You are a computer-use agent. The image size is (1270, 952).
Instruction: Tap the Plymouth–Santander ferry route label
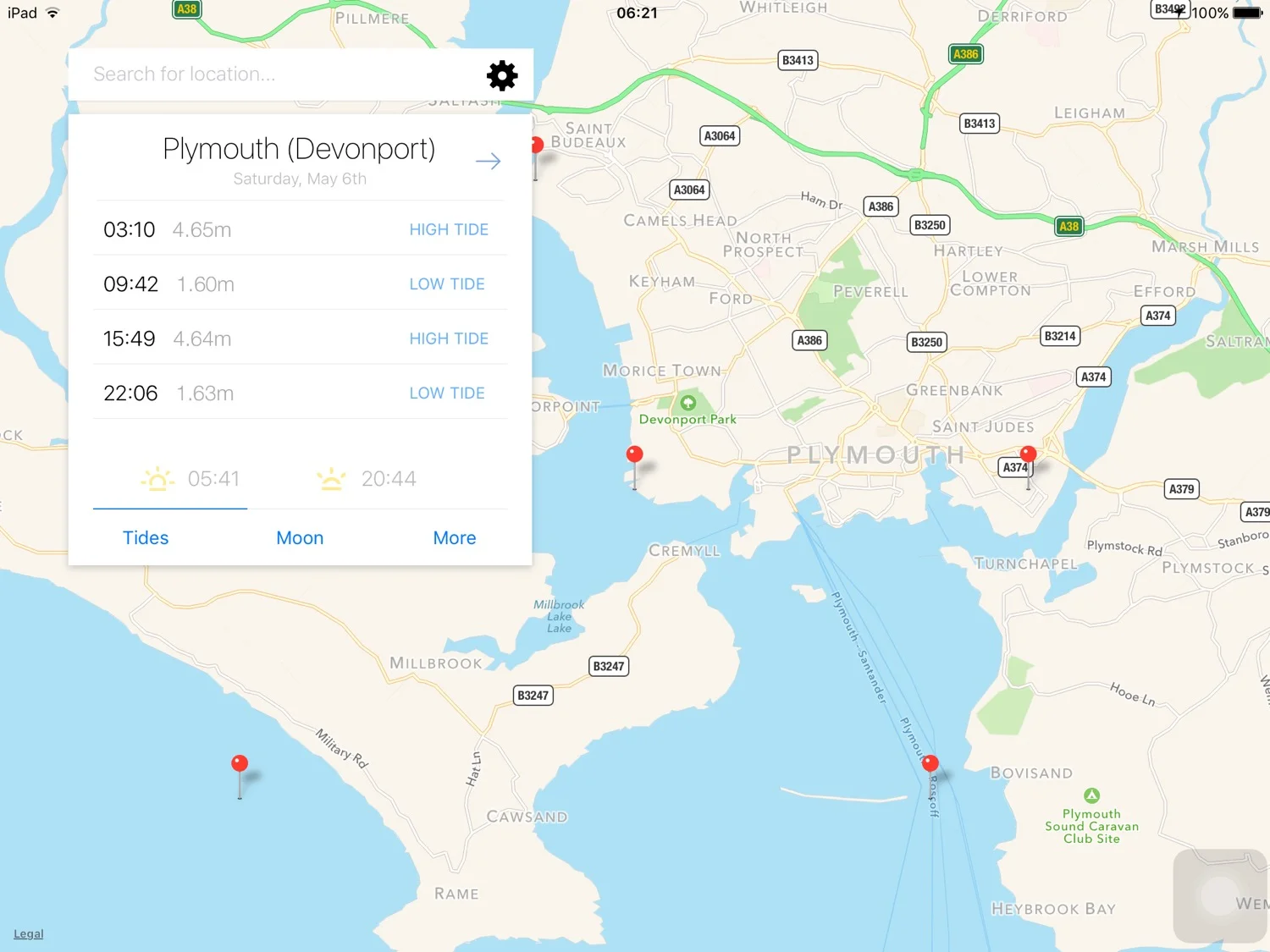click(x=859, y=647)
